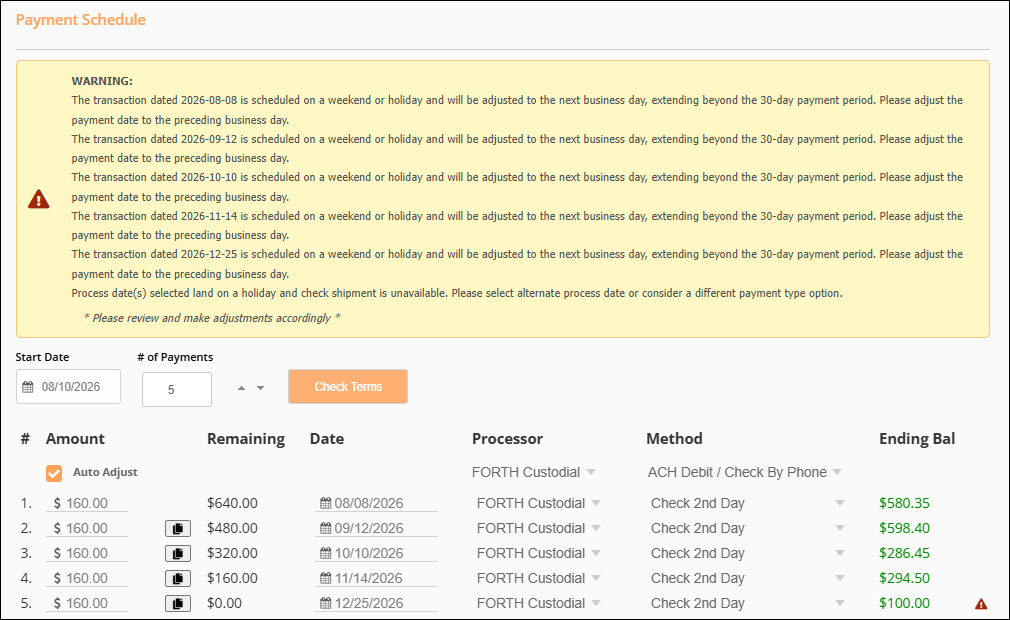
Task: Click the $320.00 remaining value
Action: coord(232,553)
